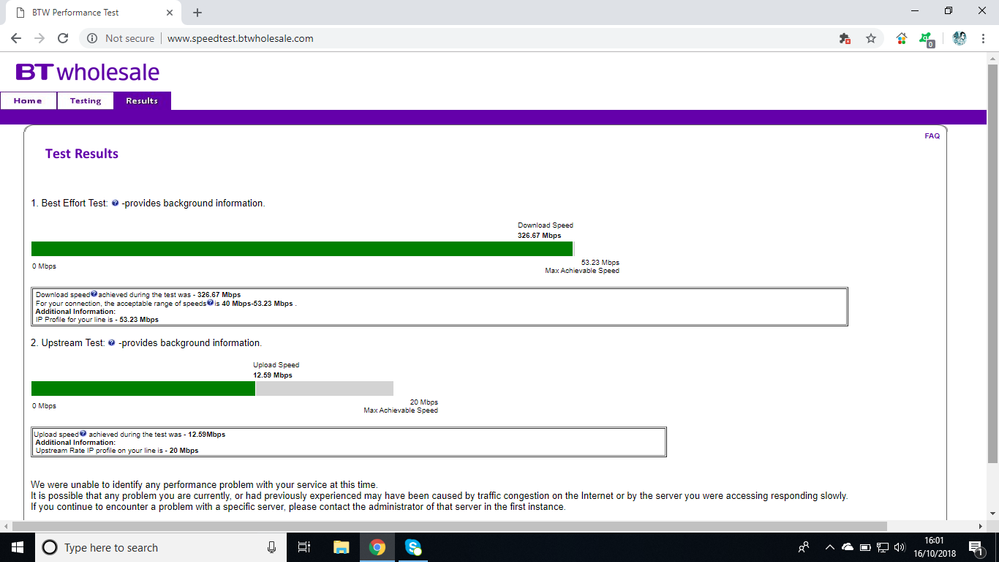The height and width of the screenshot is (562, 999).
Task: Click the blocked plugin icon in address bar
Action: pyautogui.click(x=845, y=38)
